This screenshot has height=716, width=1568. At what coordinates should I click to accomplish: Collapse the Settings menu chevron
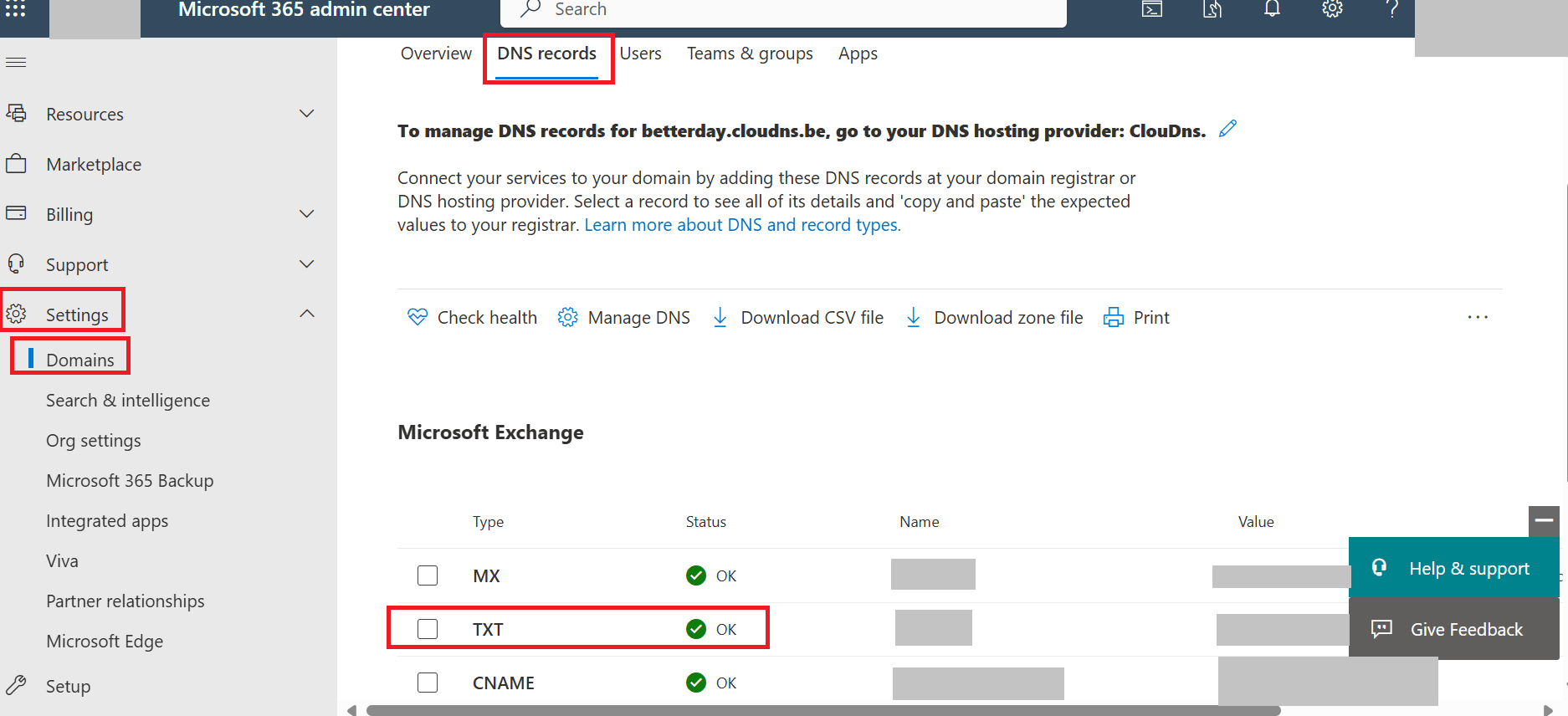(307, 314)
